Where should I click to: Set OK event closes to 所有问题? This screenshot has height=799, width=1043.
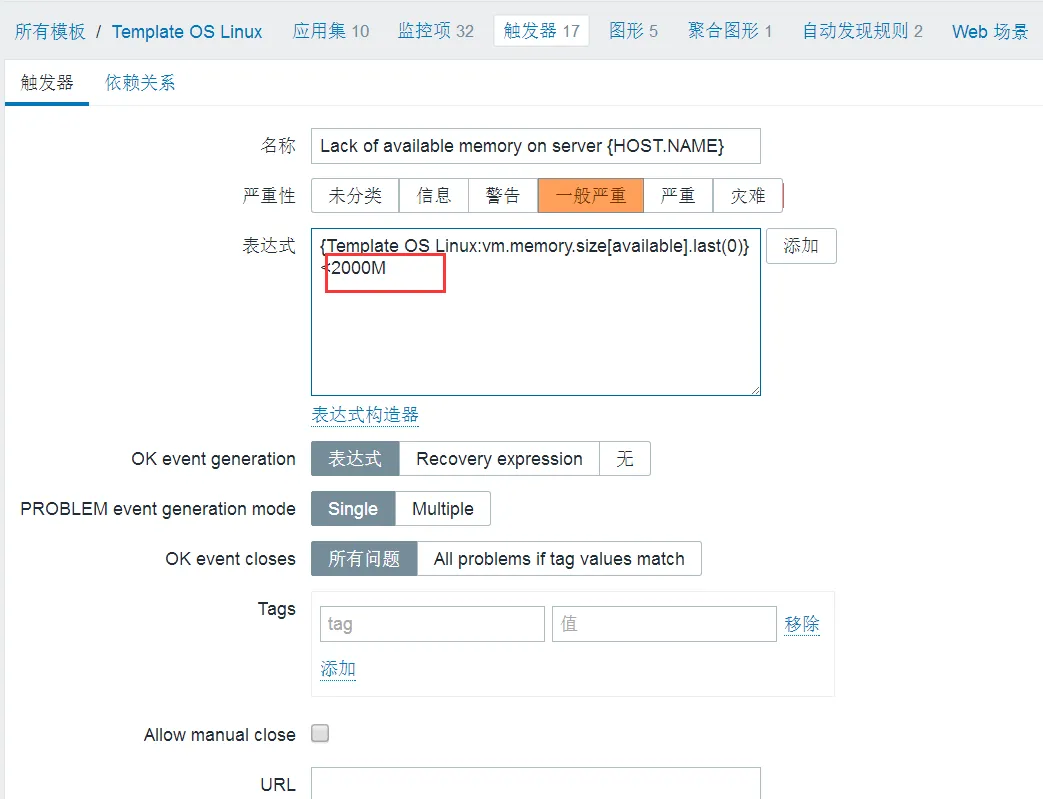click(x=364, y=559)
